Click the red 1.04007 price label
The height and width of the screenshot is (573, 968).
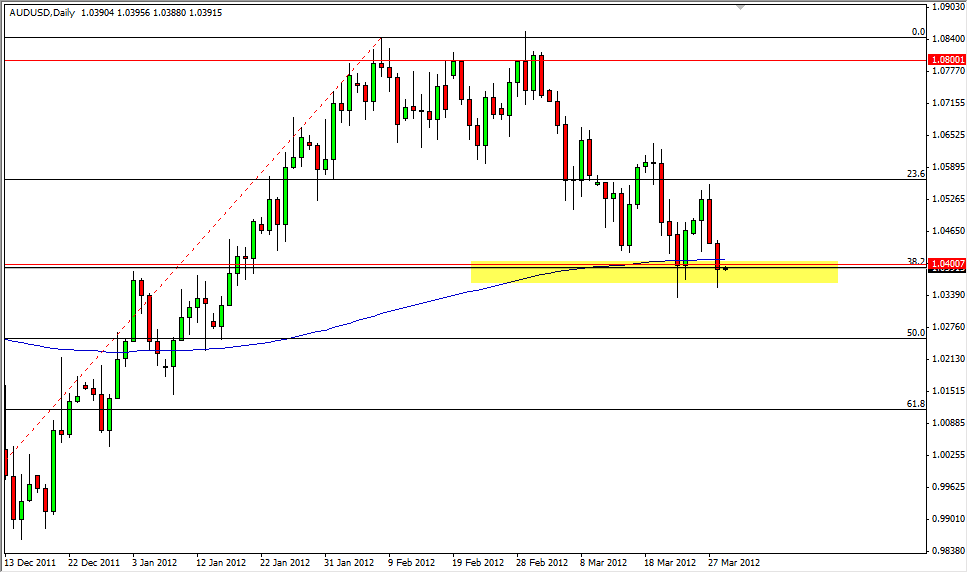click(x=947, y=264)
